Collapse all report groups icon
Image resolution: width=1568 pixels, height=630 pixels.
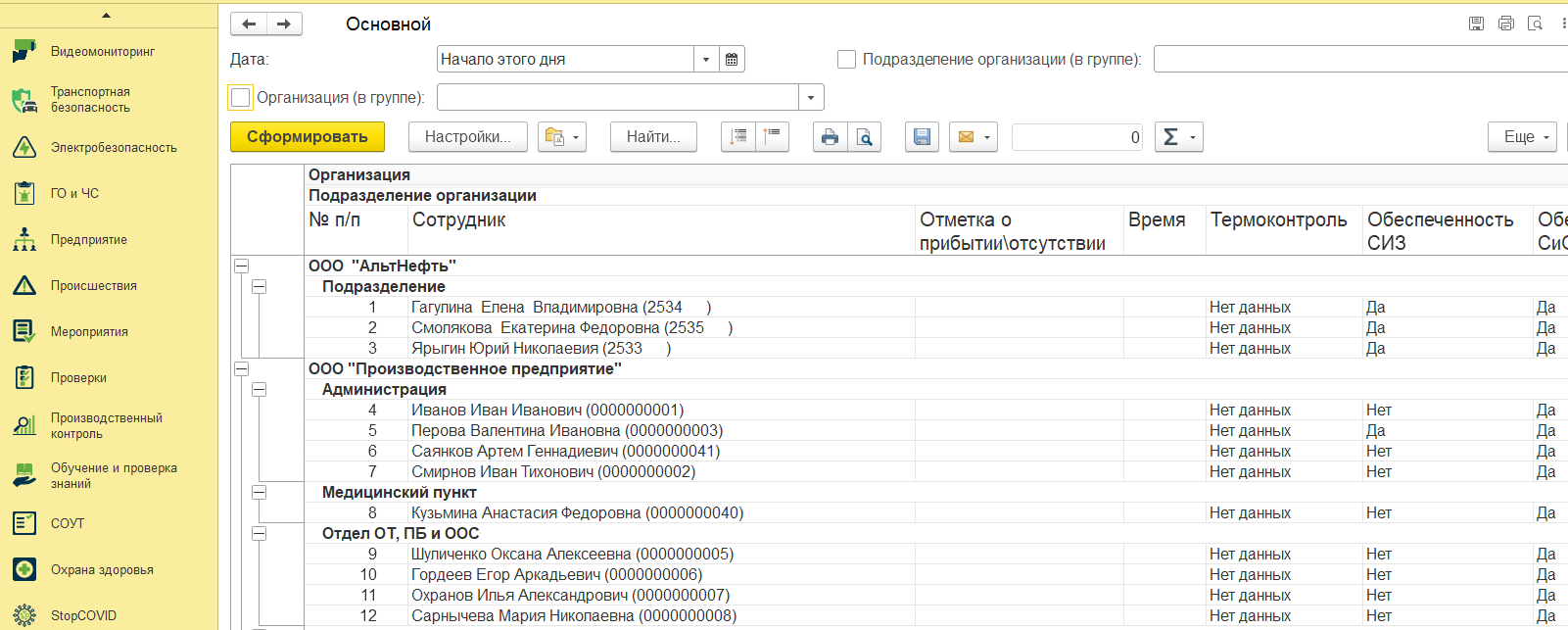point(773,137)
